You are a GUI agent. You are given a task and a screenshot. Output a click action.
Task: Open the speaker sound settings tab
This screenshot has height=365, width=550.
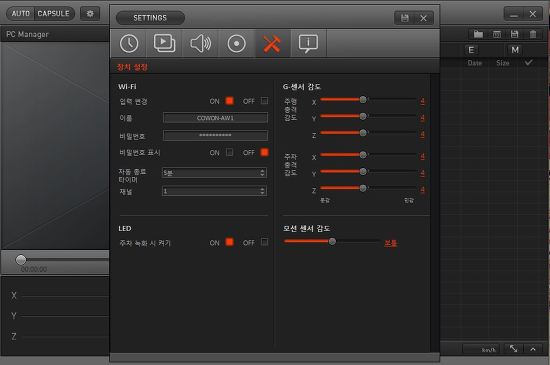(x=201, y=43)
